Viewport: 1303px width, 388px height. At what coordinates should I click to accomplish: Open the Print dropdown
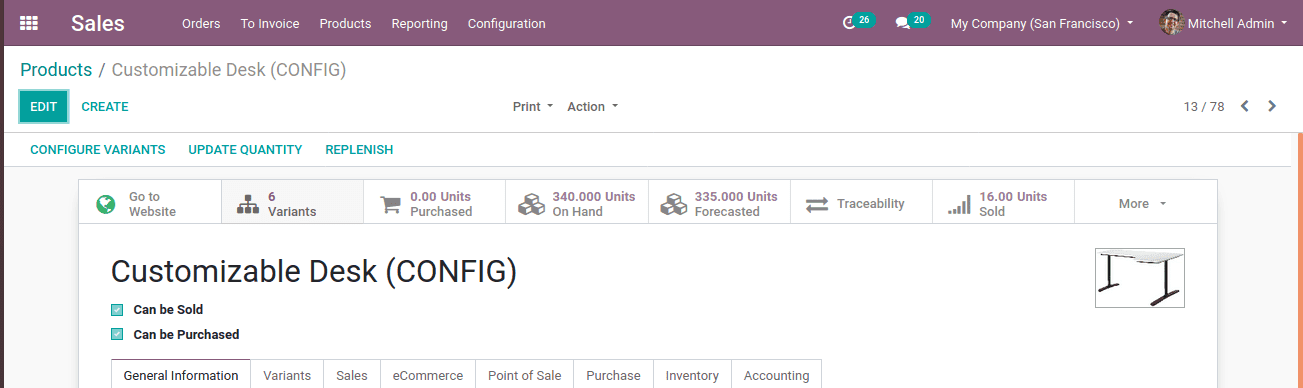(x=533, y=106)
